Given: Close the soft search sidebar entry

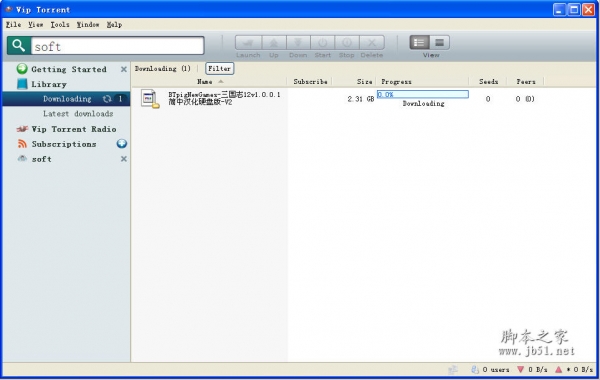Looking at the screenshot, I should (124, 159).
